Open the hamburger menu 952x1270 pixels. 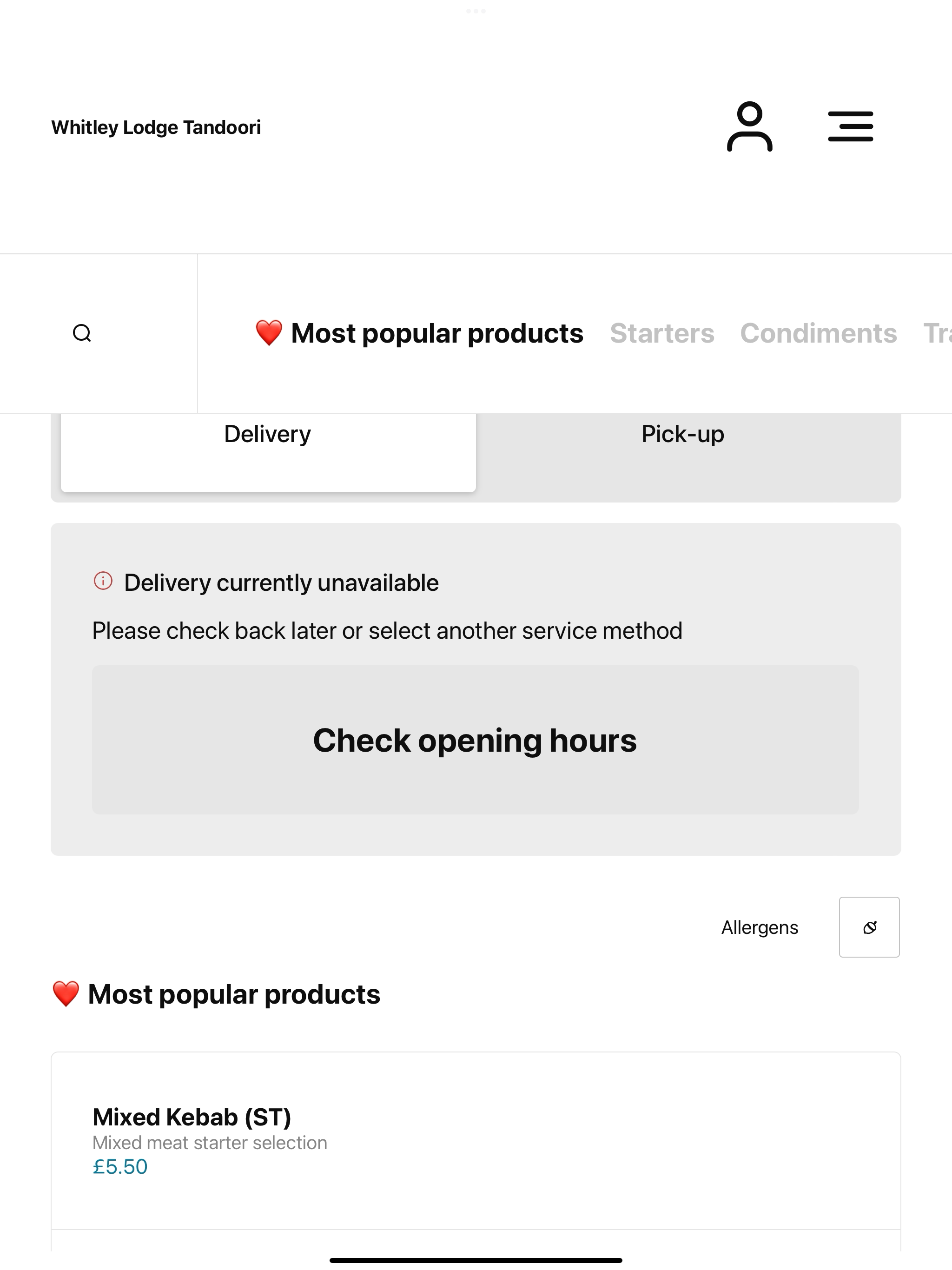(x=850, y=127)
